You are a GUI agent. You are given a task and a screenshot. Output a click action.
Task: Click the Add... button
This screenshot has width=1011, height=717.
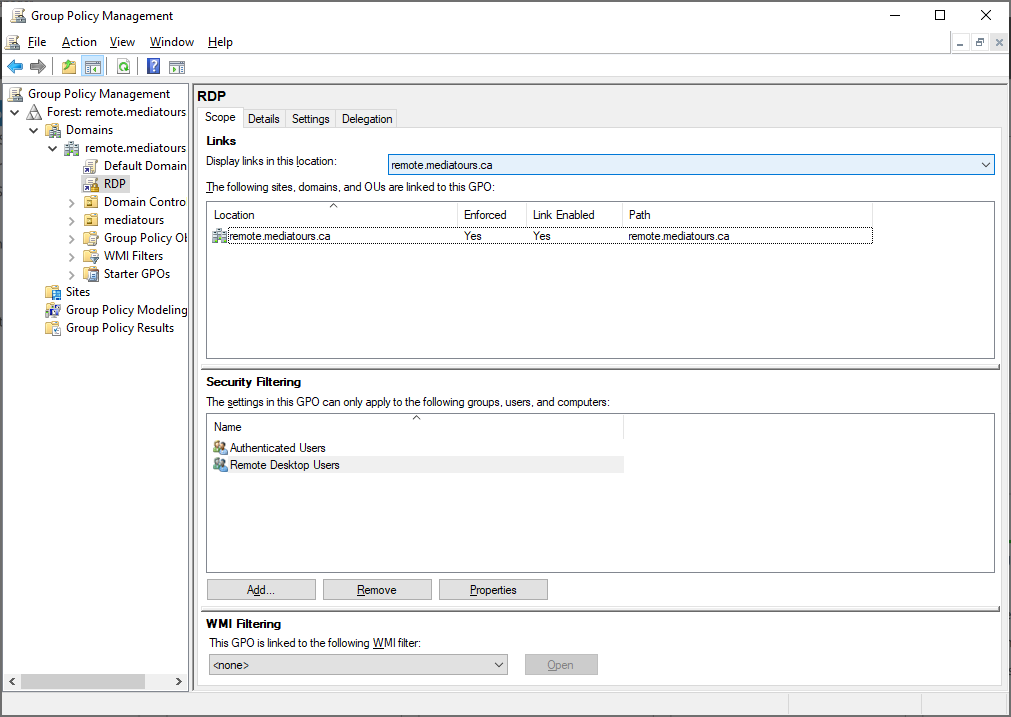coord(261,589)
